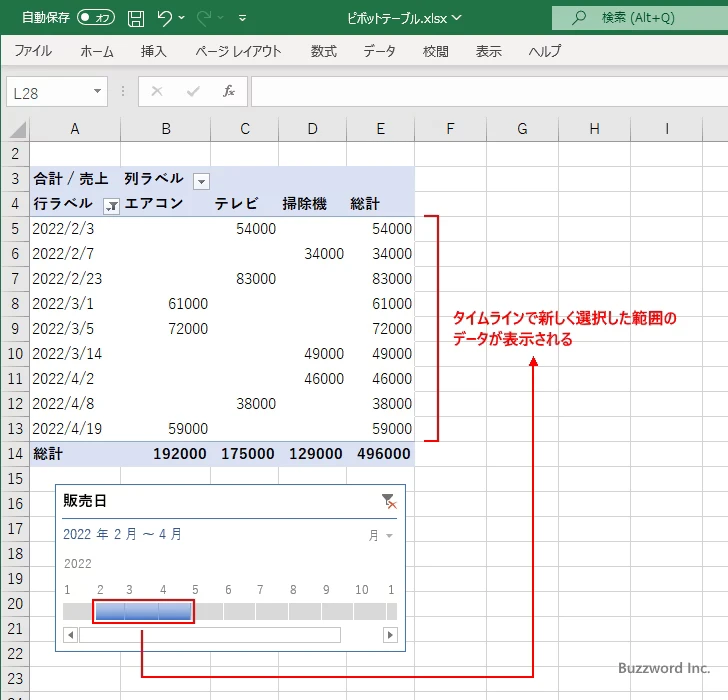Click the grand total 496000 cell
This screenshot has height=700, width=728.
(x=381, y=454)
